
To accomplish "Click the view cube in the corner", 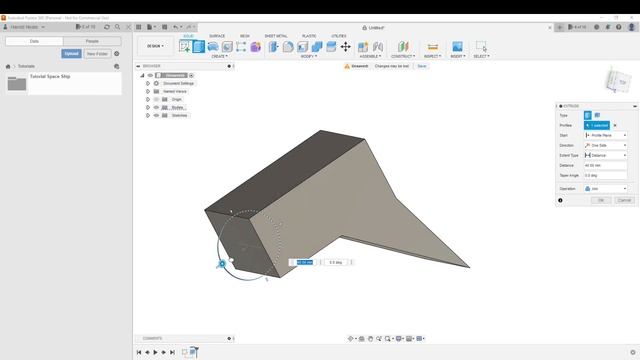I will click(x=619, y=81).
